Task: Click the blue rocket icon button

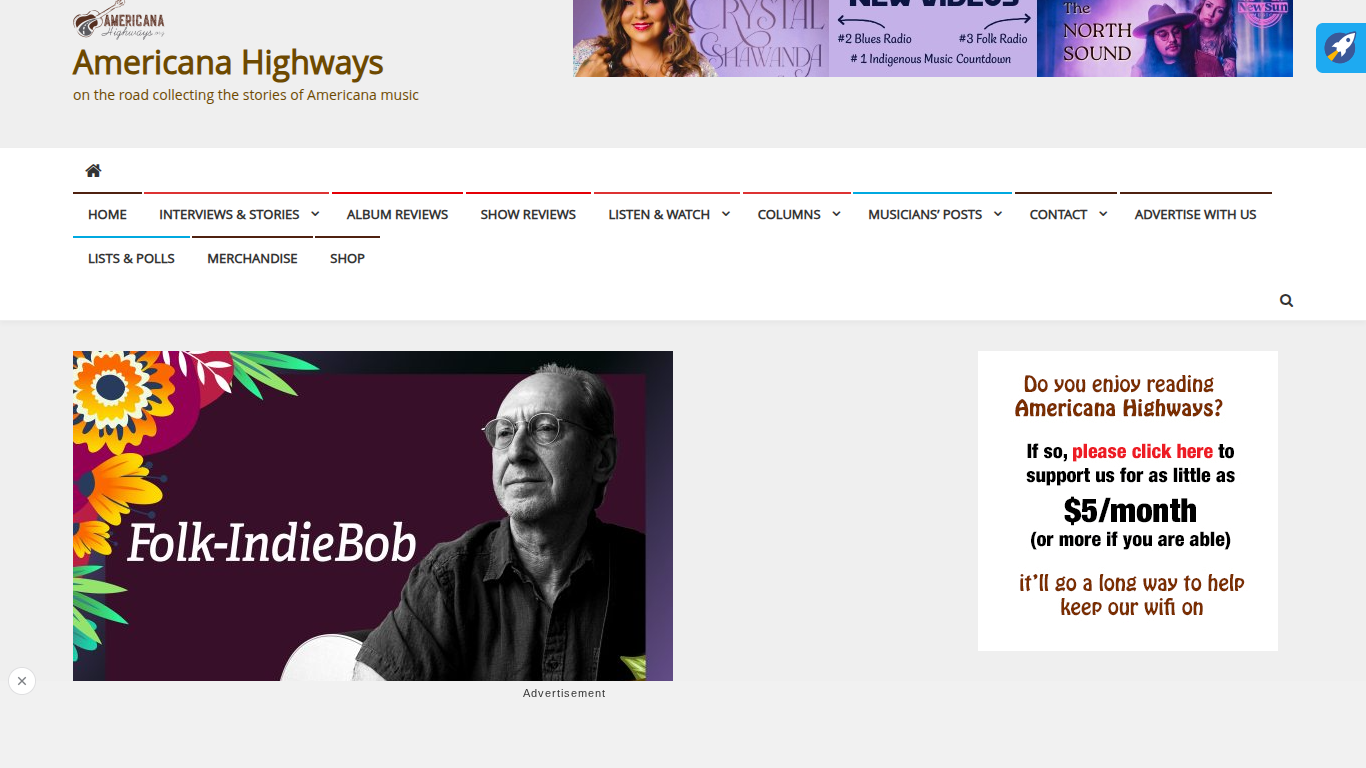Action: (x=1340, y=48)
